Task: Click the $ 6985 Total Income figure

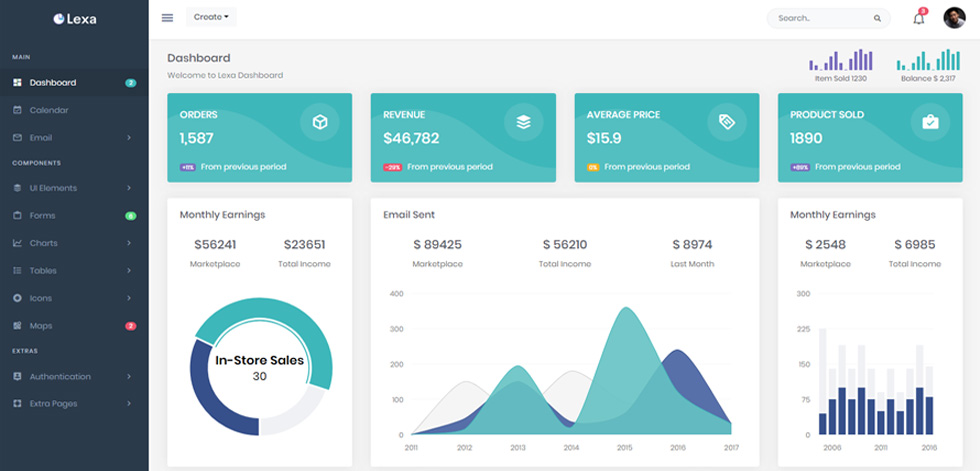Action: pos(914,244)
